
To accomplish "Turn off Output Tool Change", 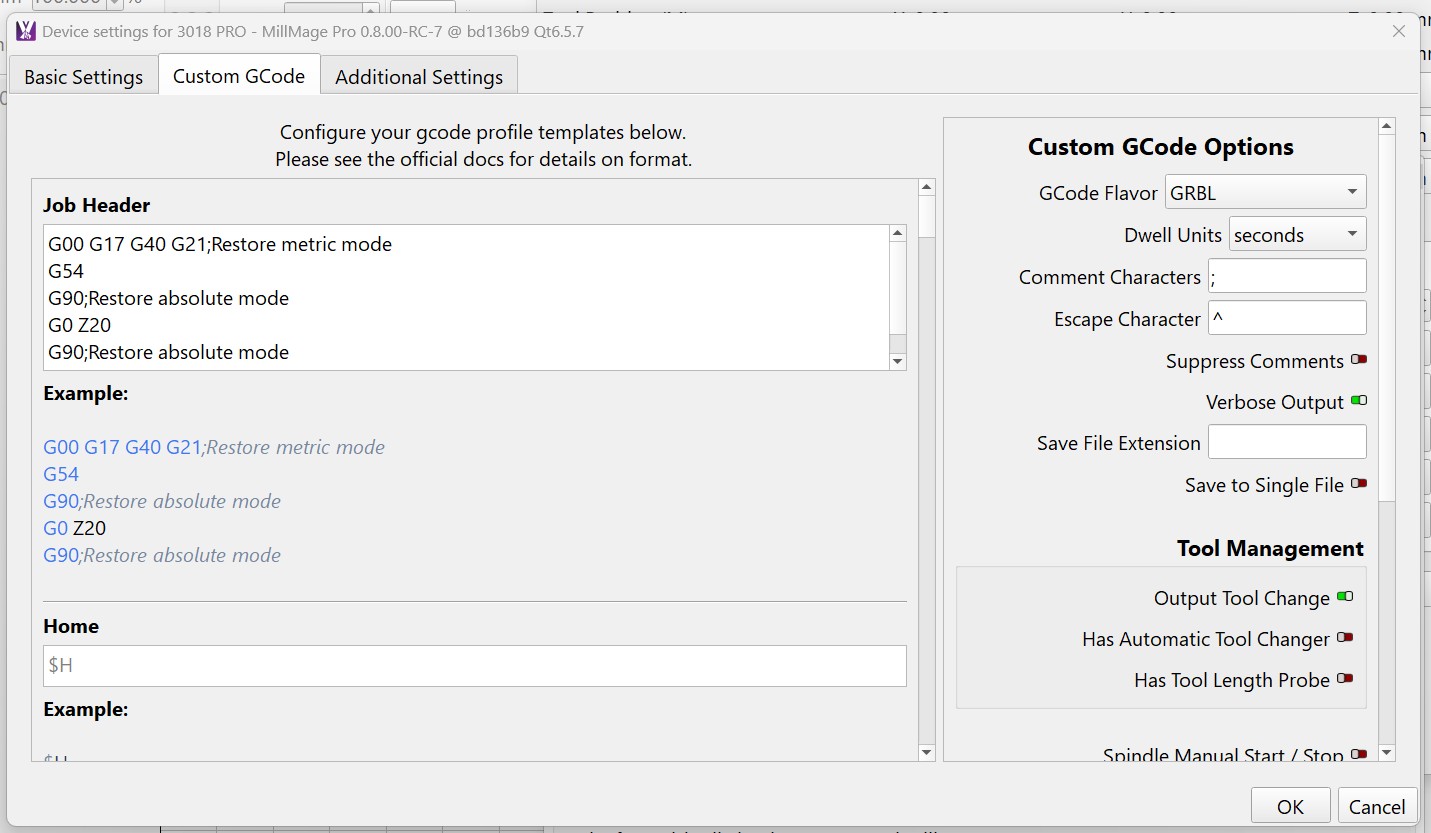I will (x=1344, y=597).
